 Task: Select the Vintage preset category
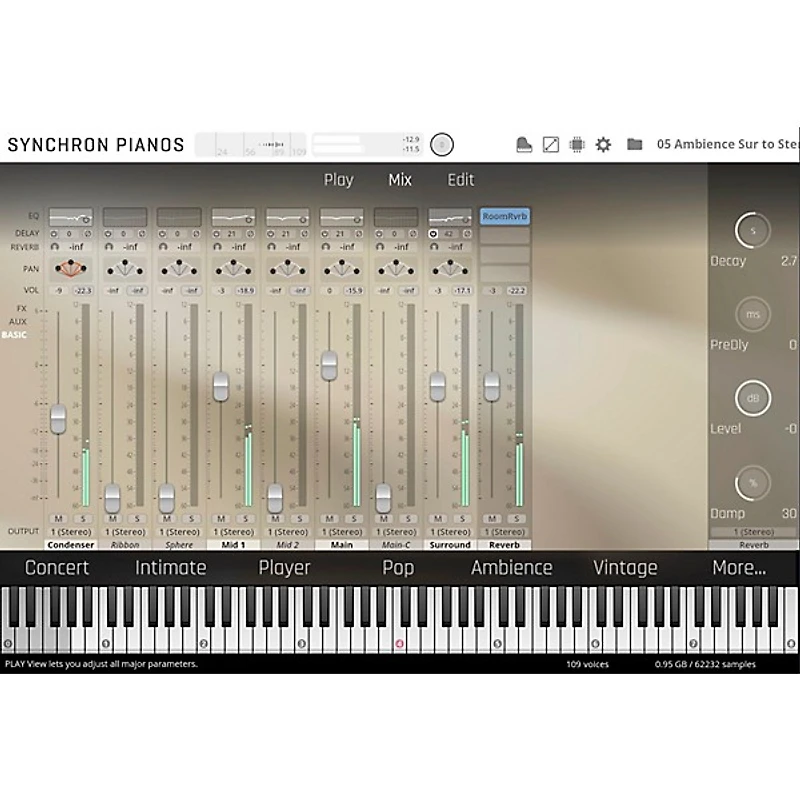click(626, 567)
